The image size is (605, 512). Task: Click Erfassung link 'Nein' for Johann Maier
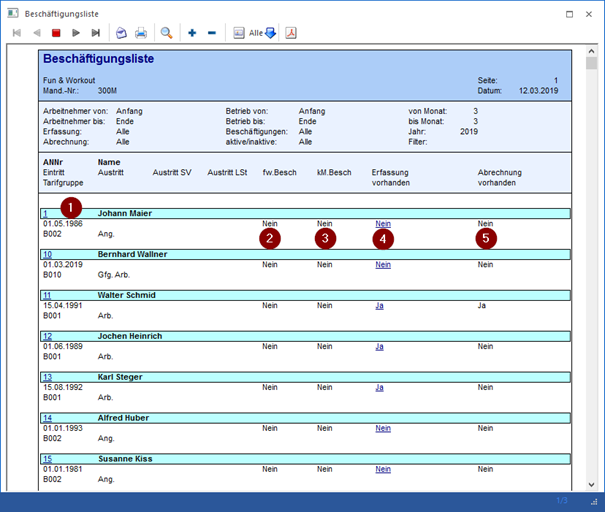coord(382,223)
